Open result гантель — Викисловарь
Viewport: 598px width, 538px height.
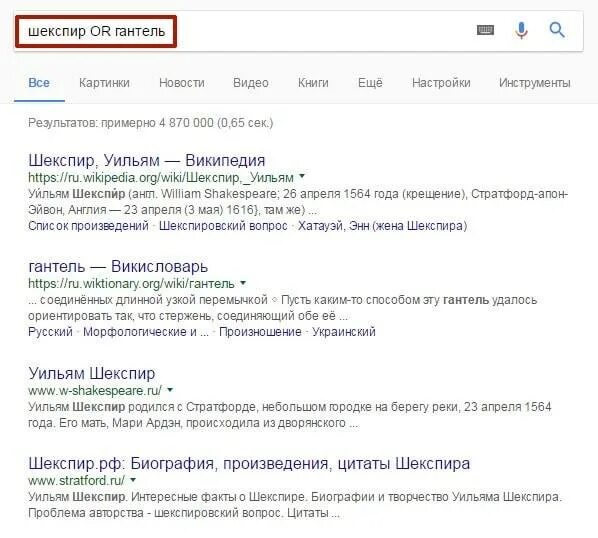pos(118,267)
